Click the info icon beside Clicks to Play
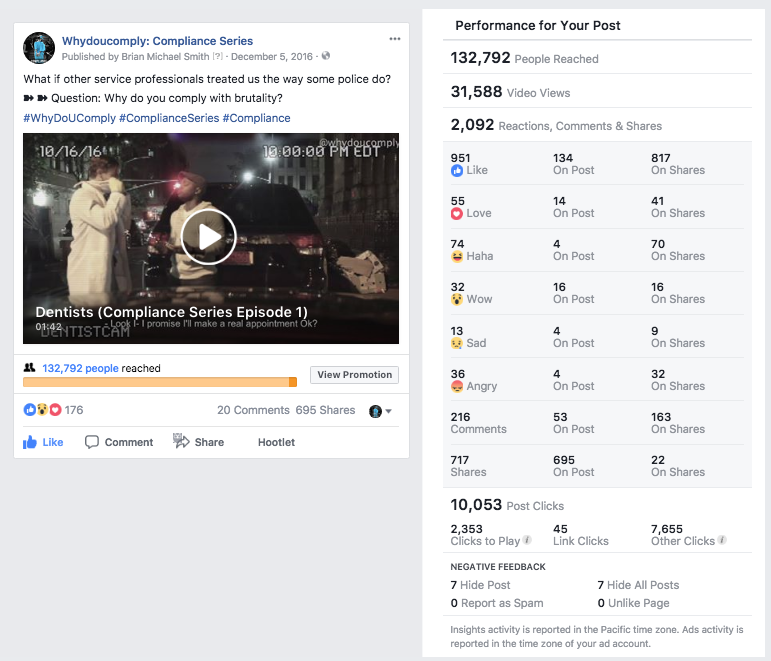Screen dimensions: 771x661 pyautogui.click(x=527, y=541)
